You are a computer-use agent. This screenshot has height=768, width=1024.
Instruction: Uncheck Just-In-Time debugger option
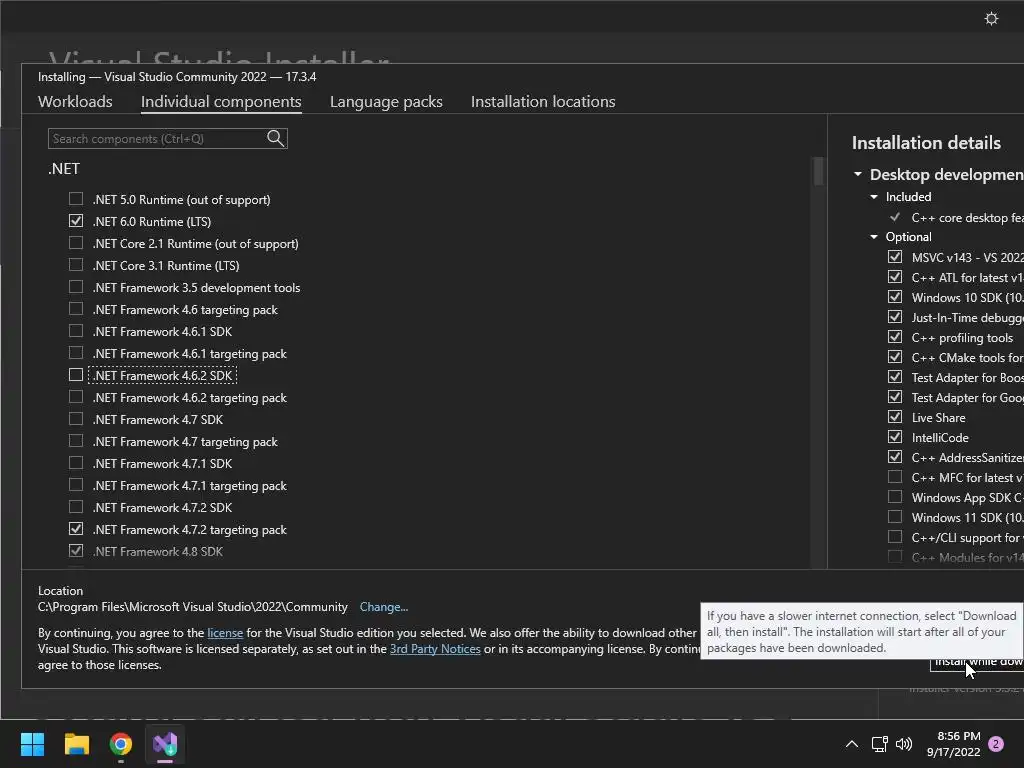coord(895,317)
